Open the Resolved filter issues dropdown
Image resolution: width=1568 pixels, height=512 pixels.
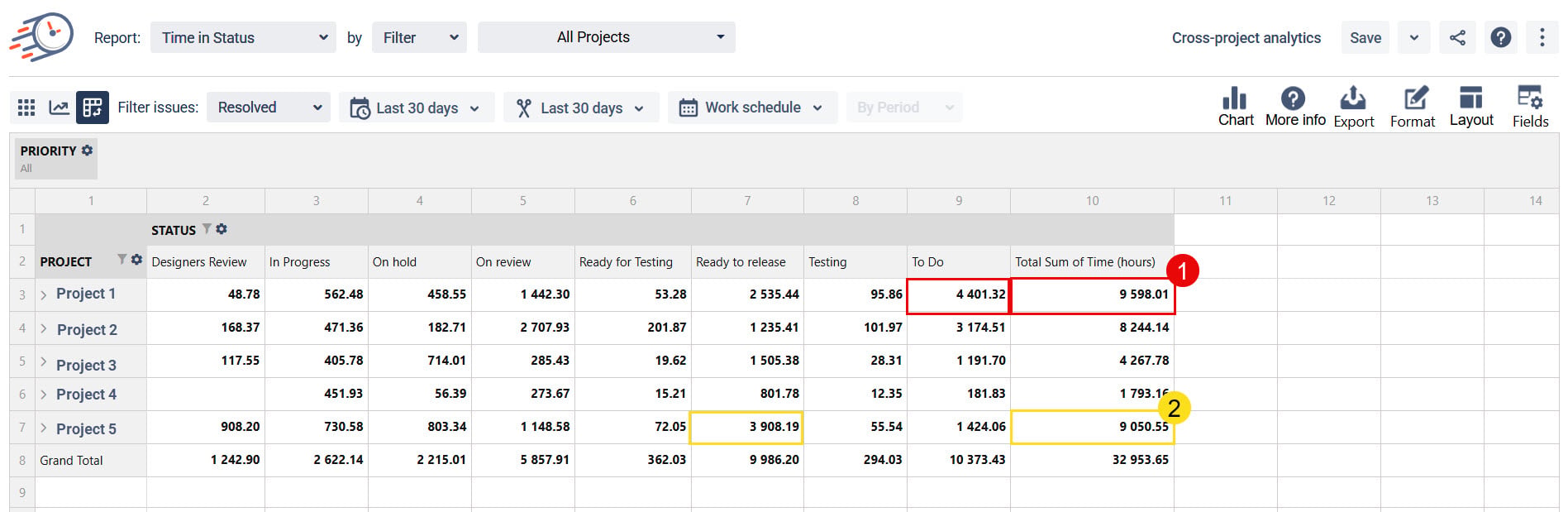tap(268, 108)
